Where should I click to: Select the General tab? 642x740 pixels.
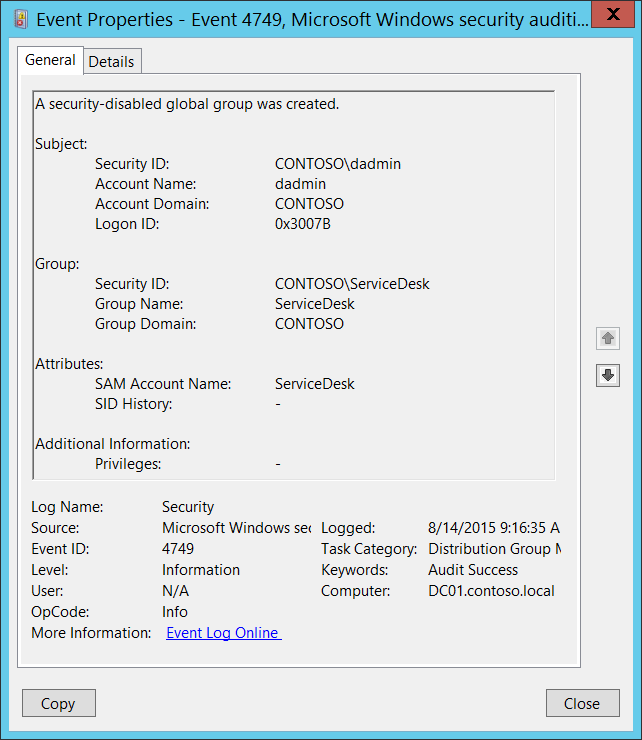(50, 60)
